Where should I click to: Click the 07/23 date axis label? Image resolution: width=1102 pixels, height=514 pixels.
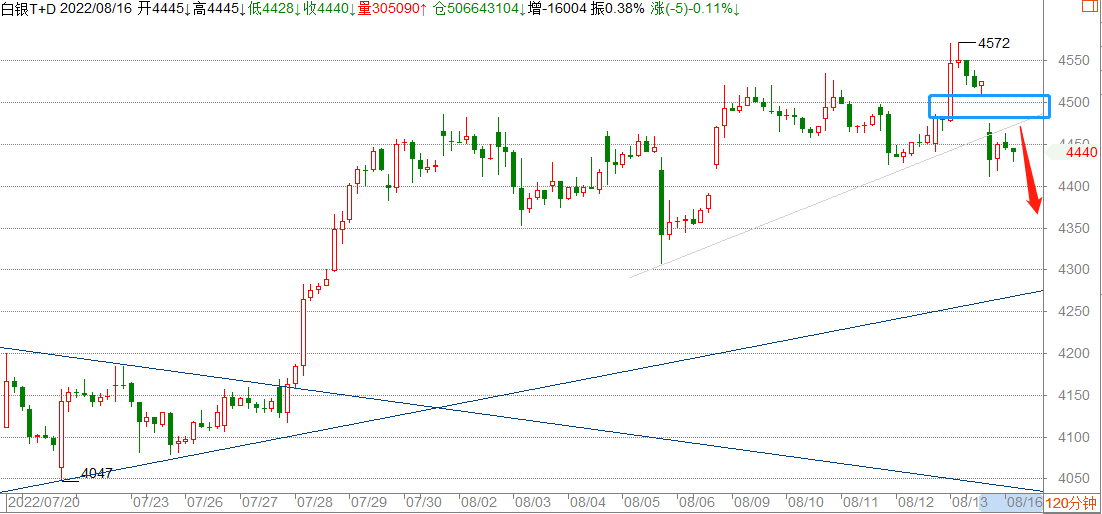pyautogui.click(x=150, y=503)
